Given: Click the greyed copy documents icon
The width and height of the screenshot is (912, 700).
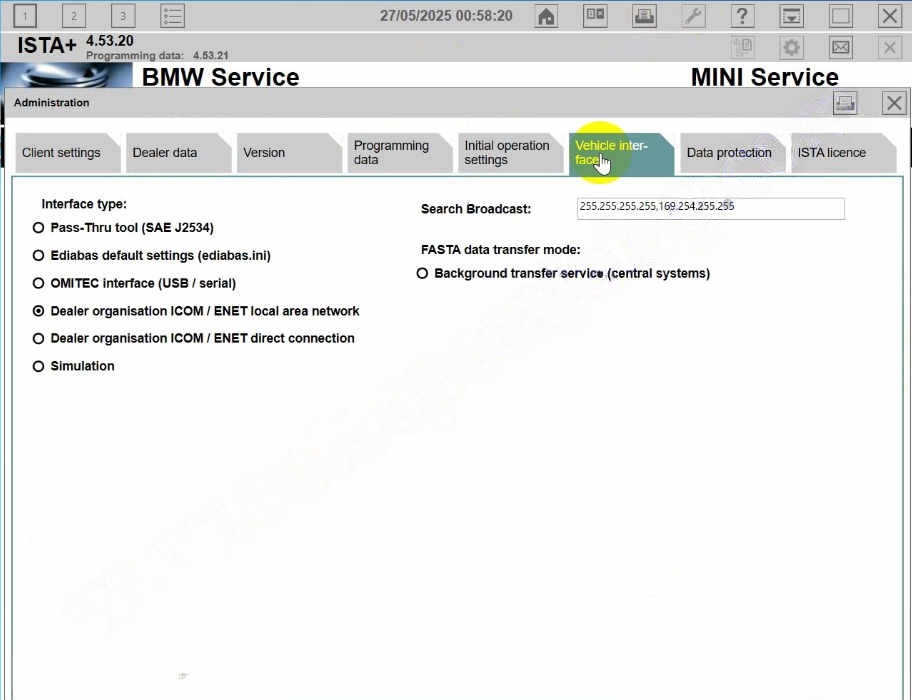Looking at the screenshot, I should 743,47.
